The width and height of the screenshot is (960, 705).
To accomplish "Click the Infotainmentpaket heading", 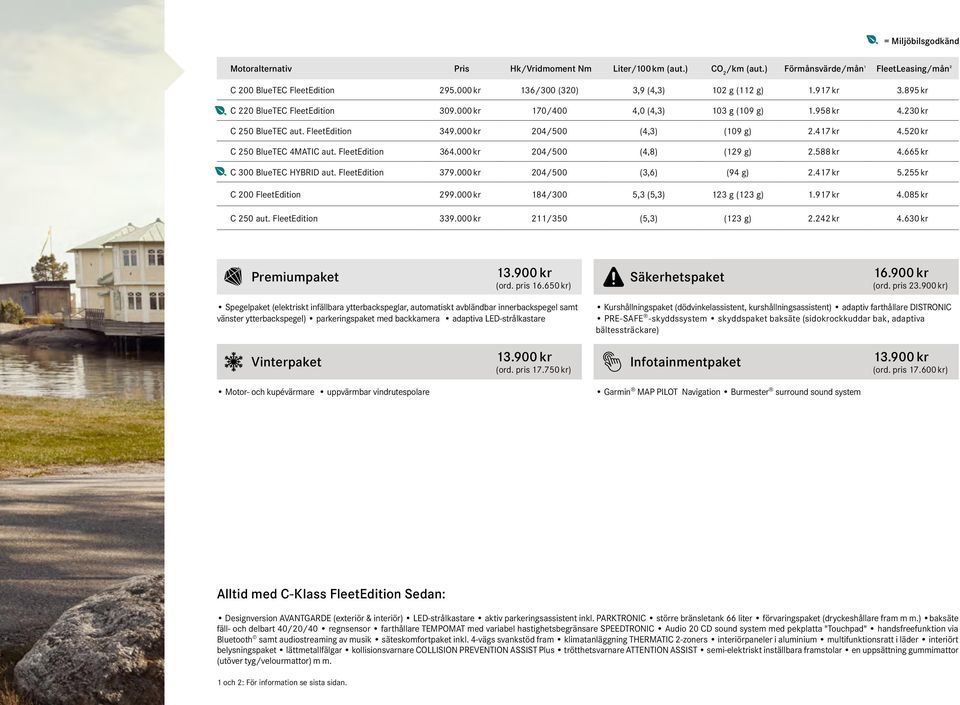I will (x=686, y=362).
